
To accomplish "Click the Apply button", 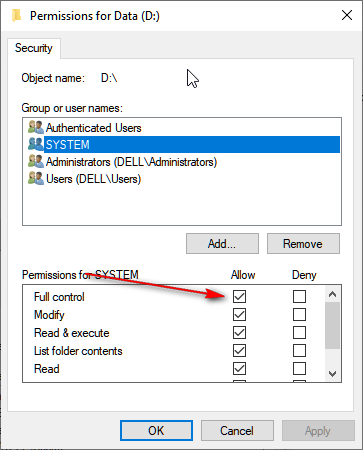I will tap(318, 431).
